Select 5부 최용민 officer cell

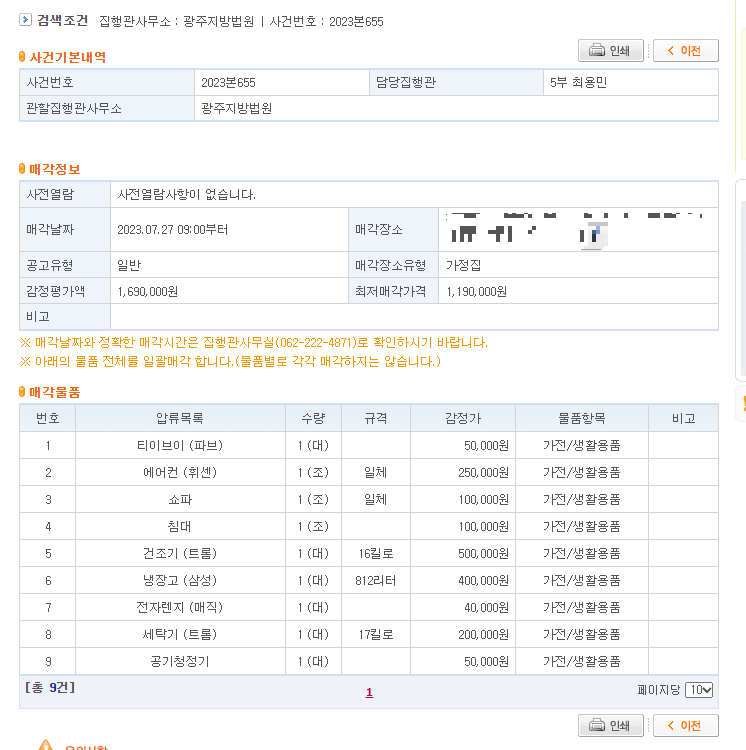[x=630, y=82]
